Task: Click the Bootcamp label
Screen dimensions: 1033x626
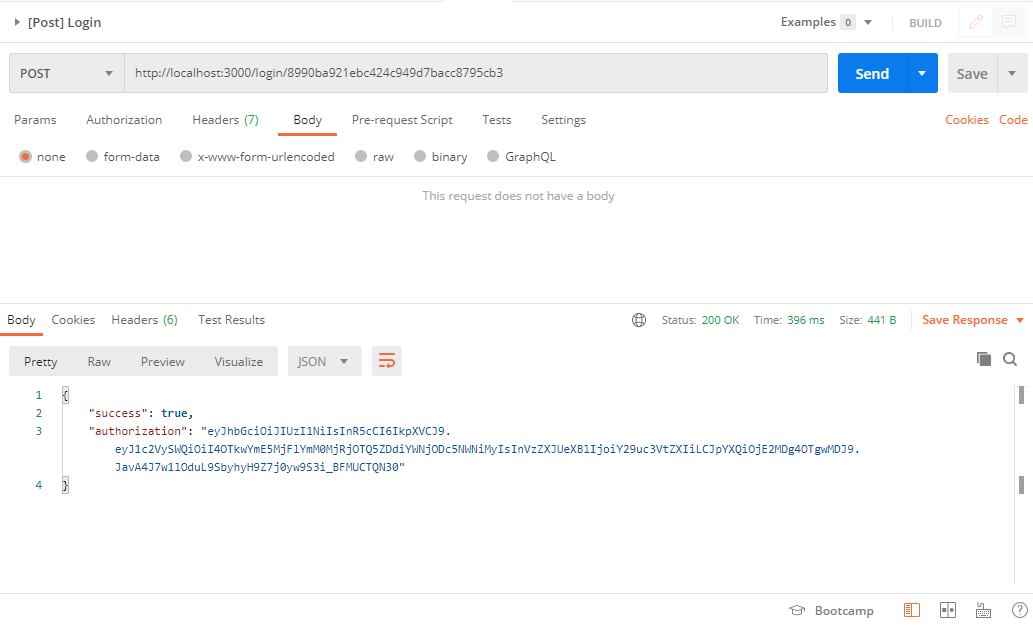Action: tap(844, 611)
